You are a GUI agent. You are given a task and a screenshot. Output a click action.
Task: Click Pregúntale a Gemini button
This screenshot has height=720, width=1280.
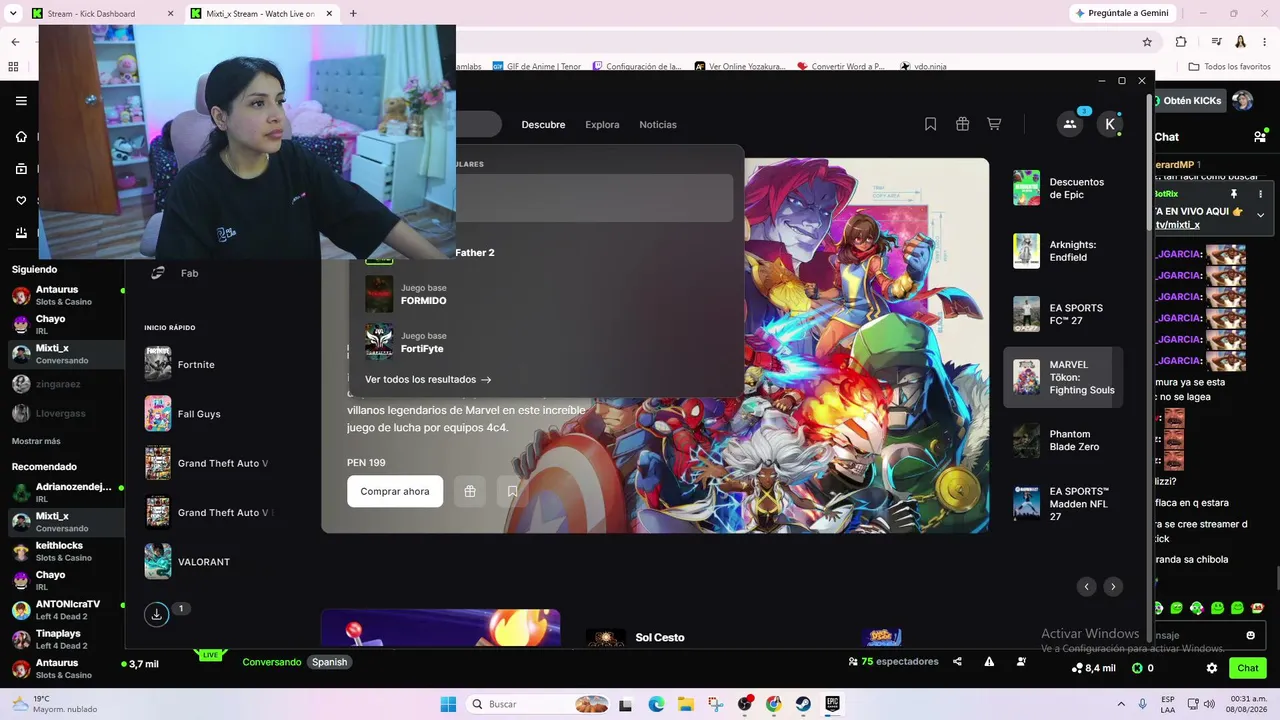tap(1121, 13)
